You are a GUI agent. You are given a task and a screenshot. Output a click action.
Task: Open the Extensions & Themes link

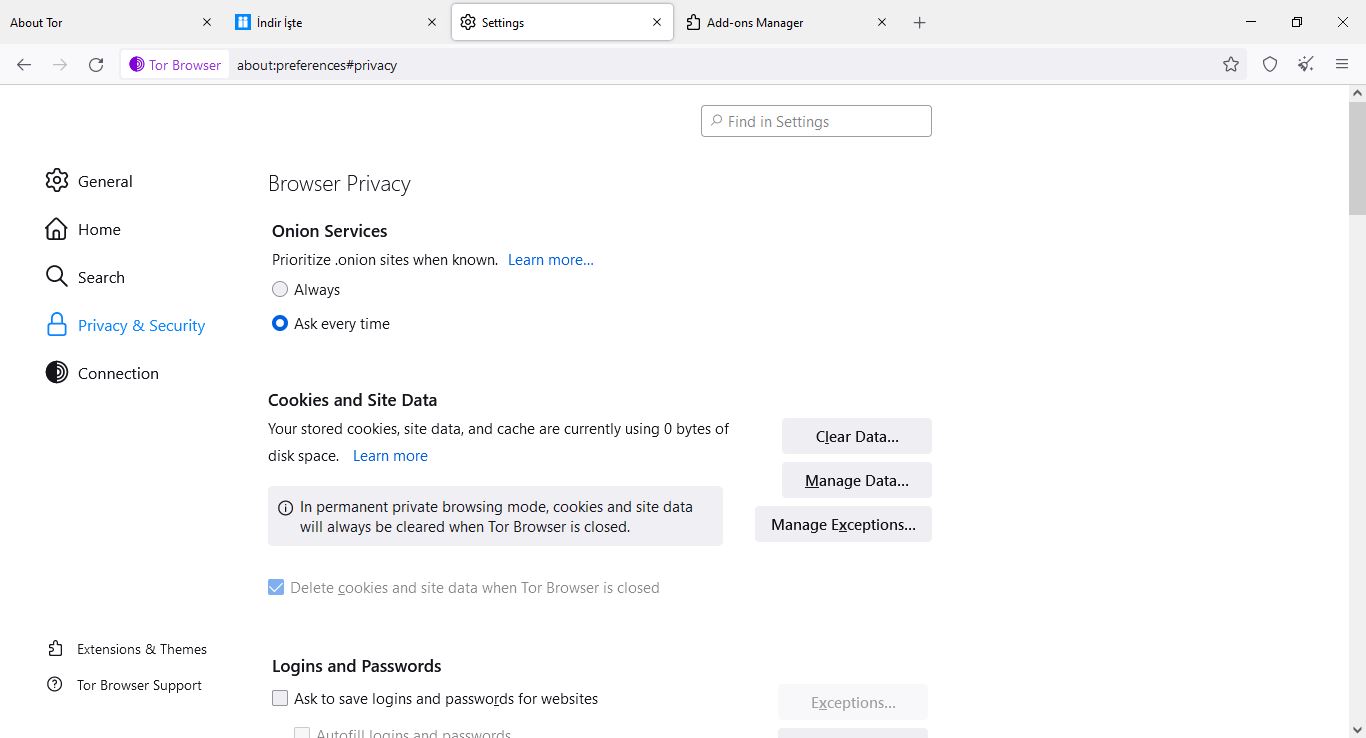[x=142, y=649]
